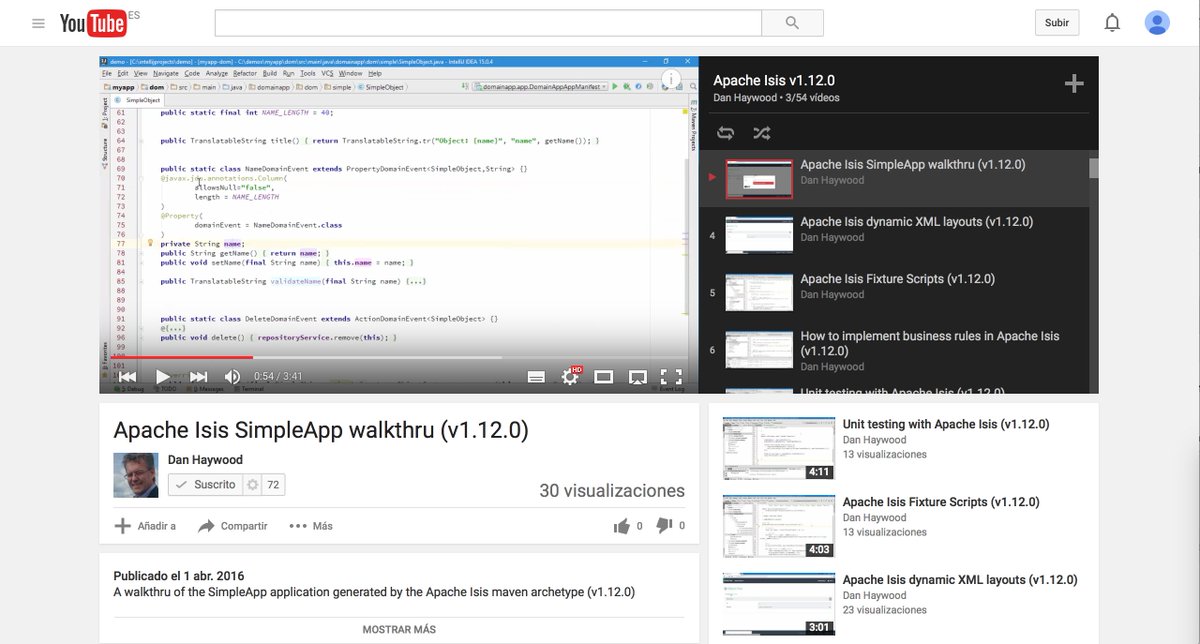Open the user account avatar
The image size is (1200, 644).
pos(1157,23)
